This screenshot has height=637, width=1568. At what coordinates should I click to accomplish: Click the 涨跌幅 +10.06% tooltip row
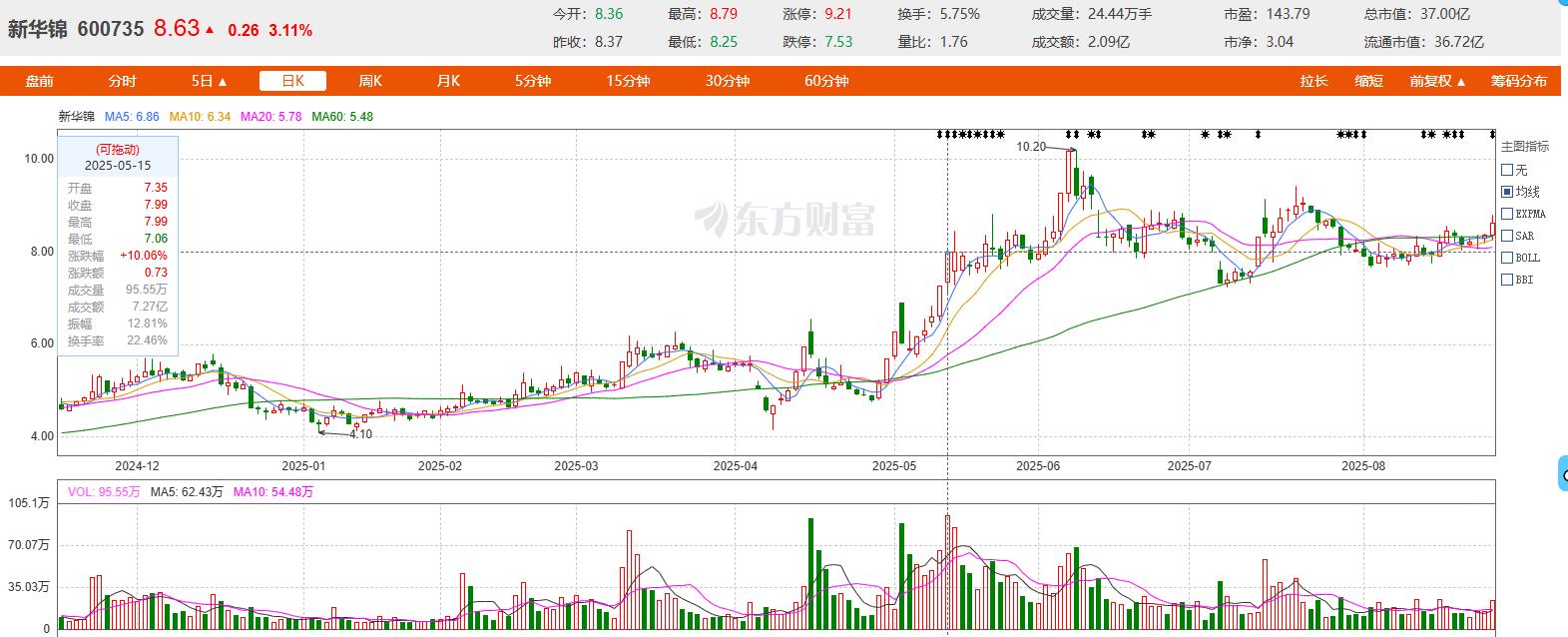click(118, 256)
